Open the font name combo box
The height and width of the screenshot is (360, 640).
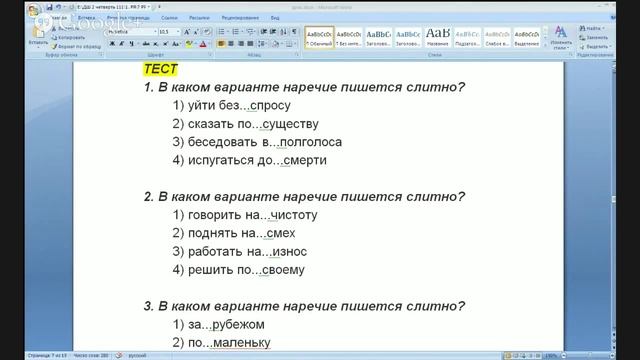(132, 32)
